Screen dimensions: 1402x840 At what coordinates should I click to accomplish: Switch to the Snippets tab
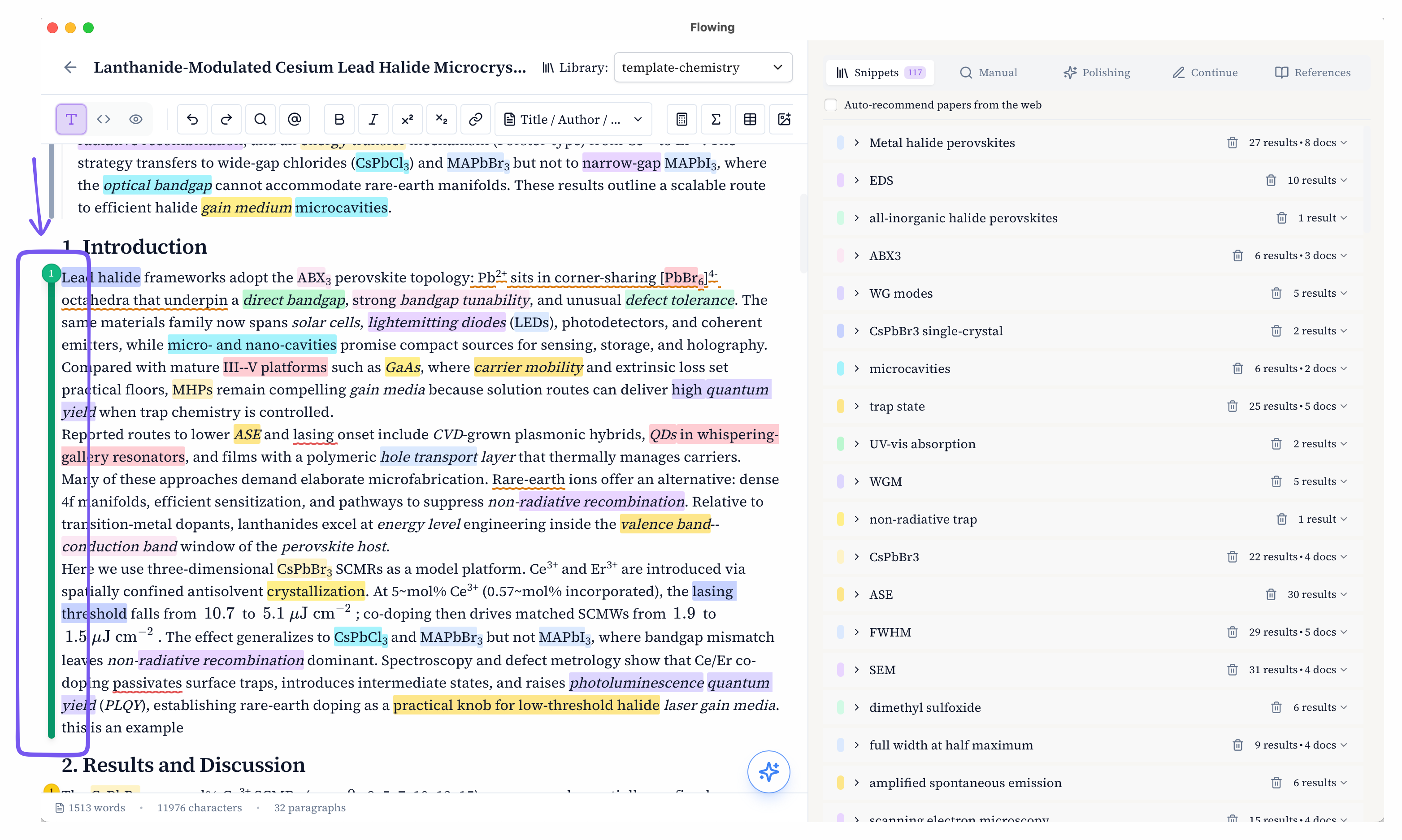[x=880, y=73]
